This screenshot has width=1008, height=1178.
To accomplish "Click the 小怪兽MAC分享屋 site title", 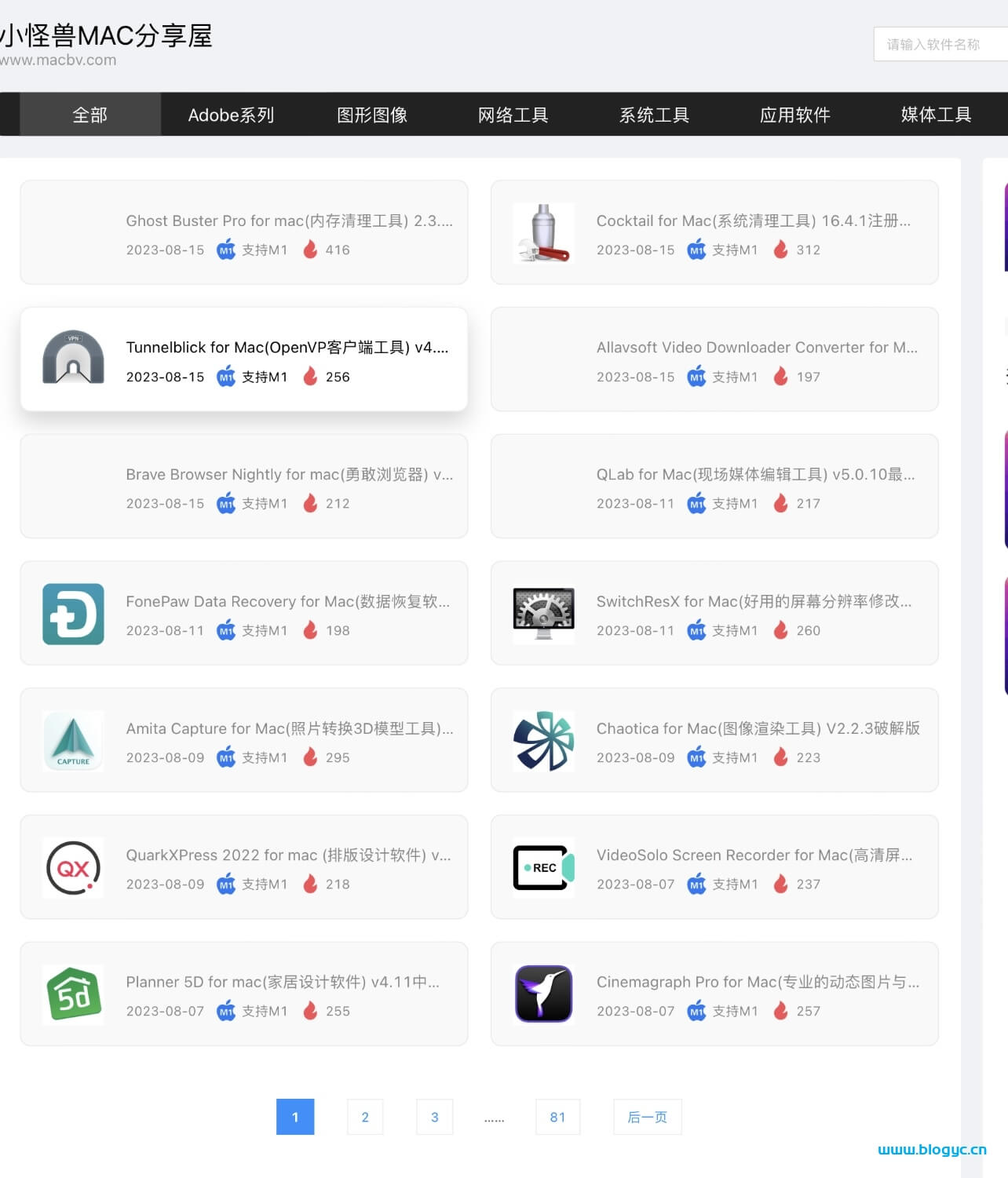I will tap(106, 35).
